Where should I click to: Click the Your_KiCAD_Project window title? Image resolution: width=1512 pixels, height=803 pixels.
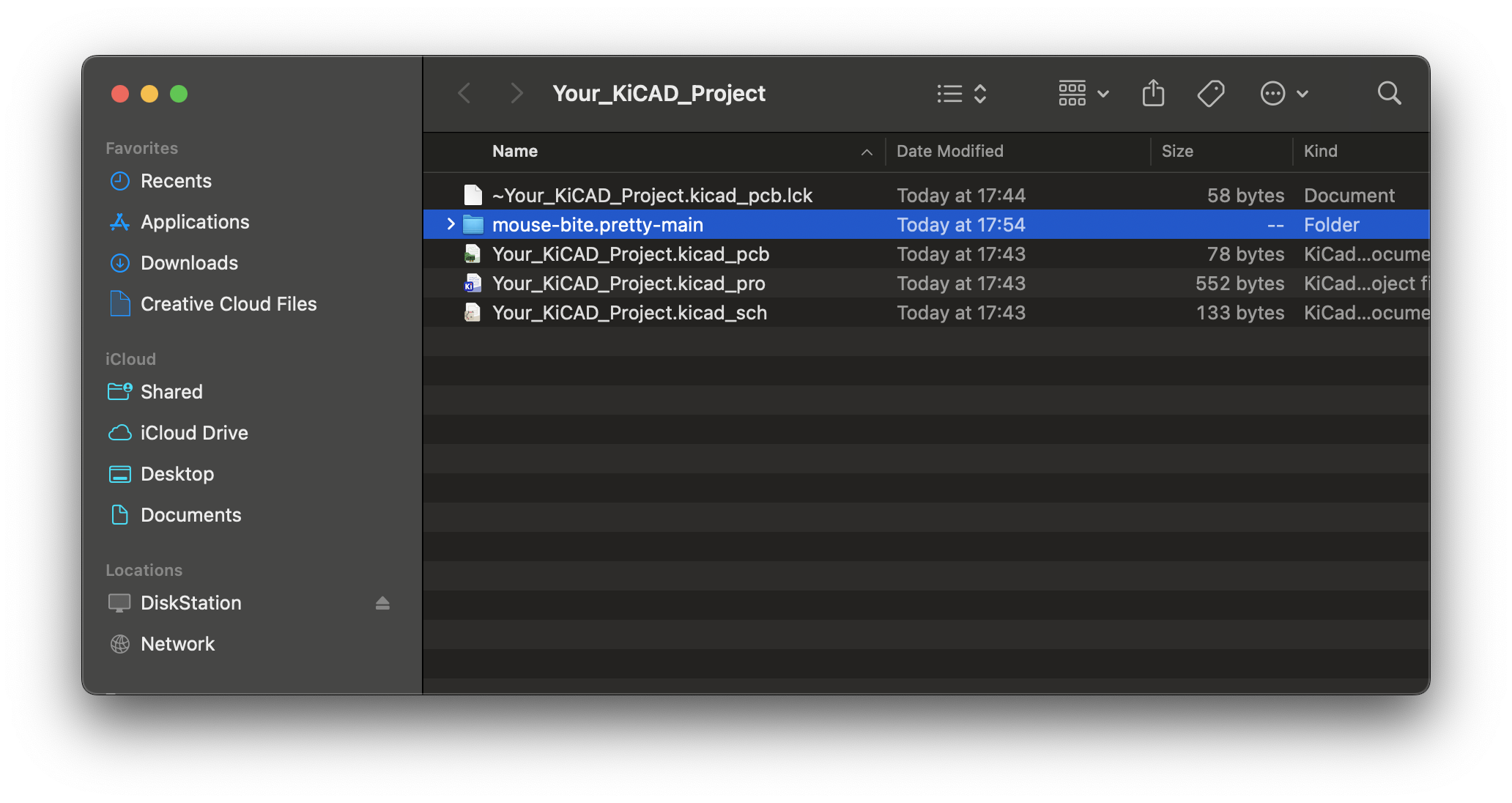coord(659,94)
